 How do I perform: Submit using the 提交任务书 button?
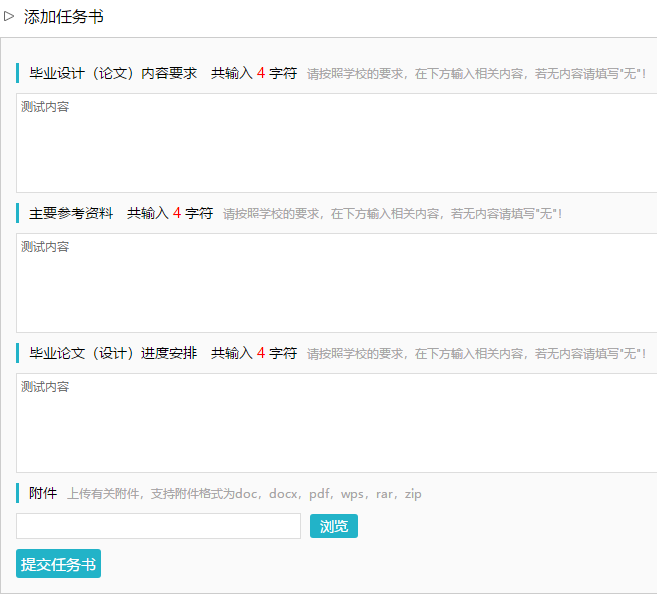[x=58, y=564]
